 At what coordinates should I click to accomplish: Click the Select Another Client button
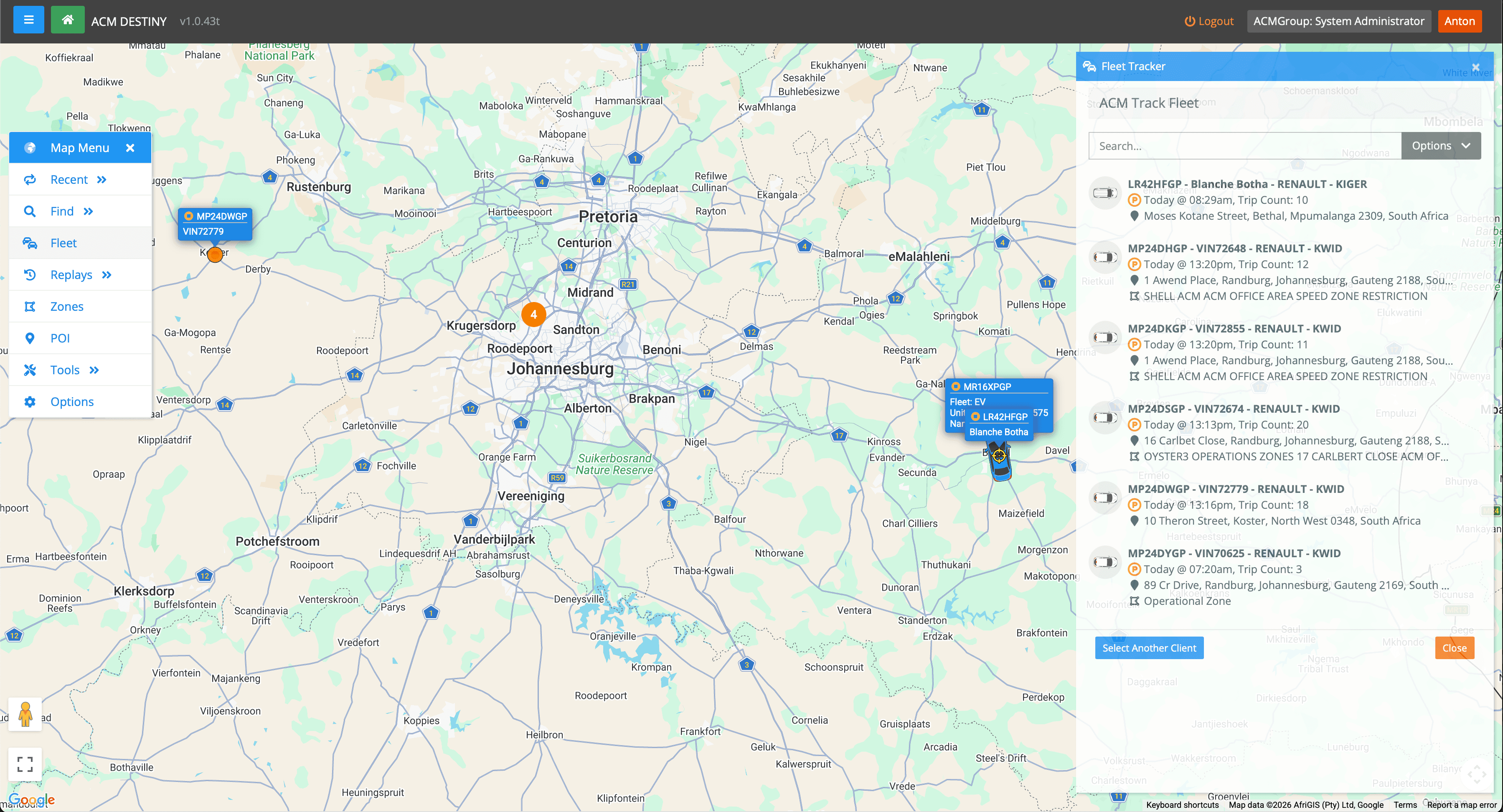point(1149,647)
